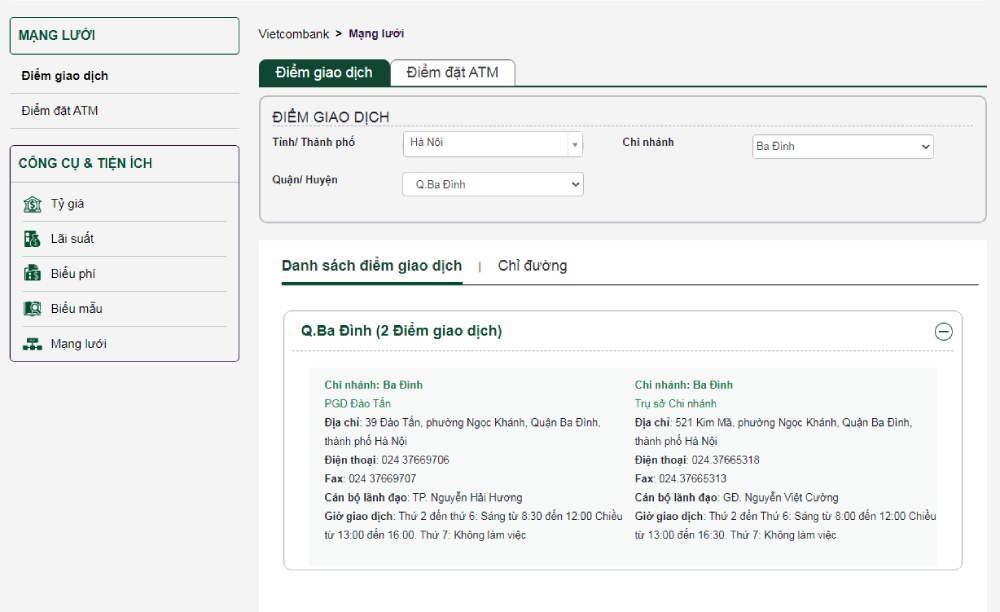Viewport: 1000px width, 612px height.
Task: Select the Điểm giao dịch tab
Action: (324, 73)
